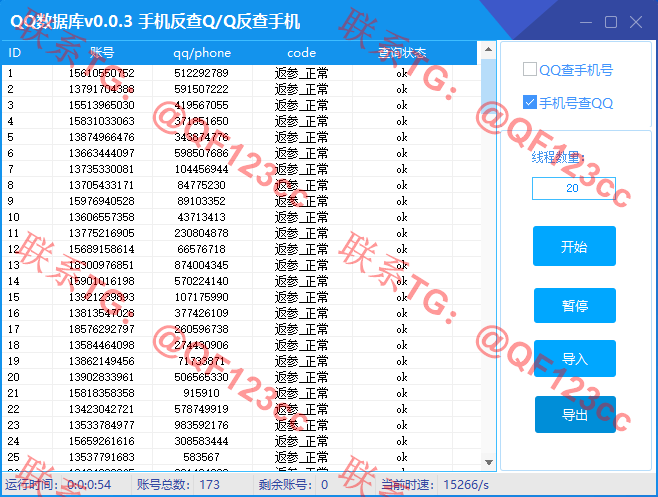Image resolution: width=658 pixels, height=497 pixels.
Task: Click qq value 66576718
Action: [x=201, y=249]
